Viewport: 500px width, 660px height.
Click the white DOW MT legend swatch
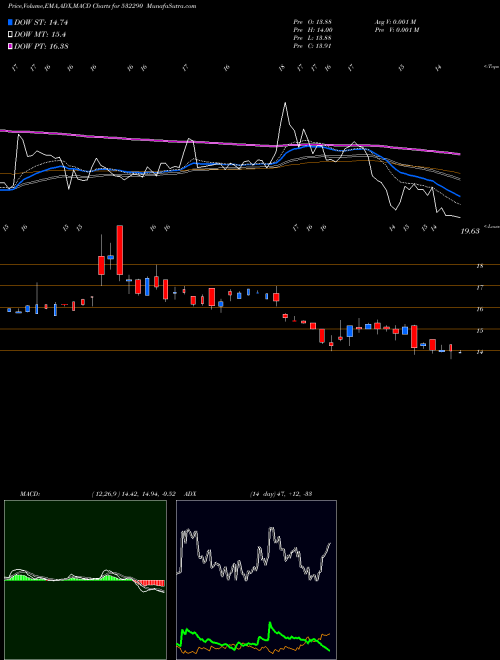pyautogui.click(x=10, y=35)
